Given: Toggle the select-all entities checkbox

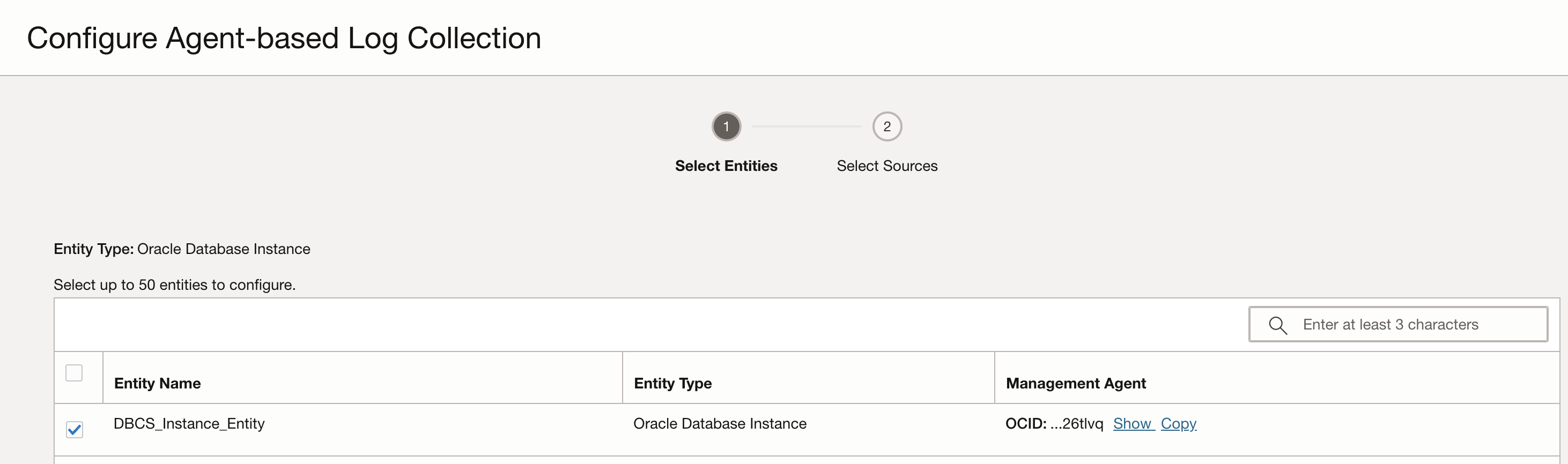Looking at the screenshot, I should [74, 373].
